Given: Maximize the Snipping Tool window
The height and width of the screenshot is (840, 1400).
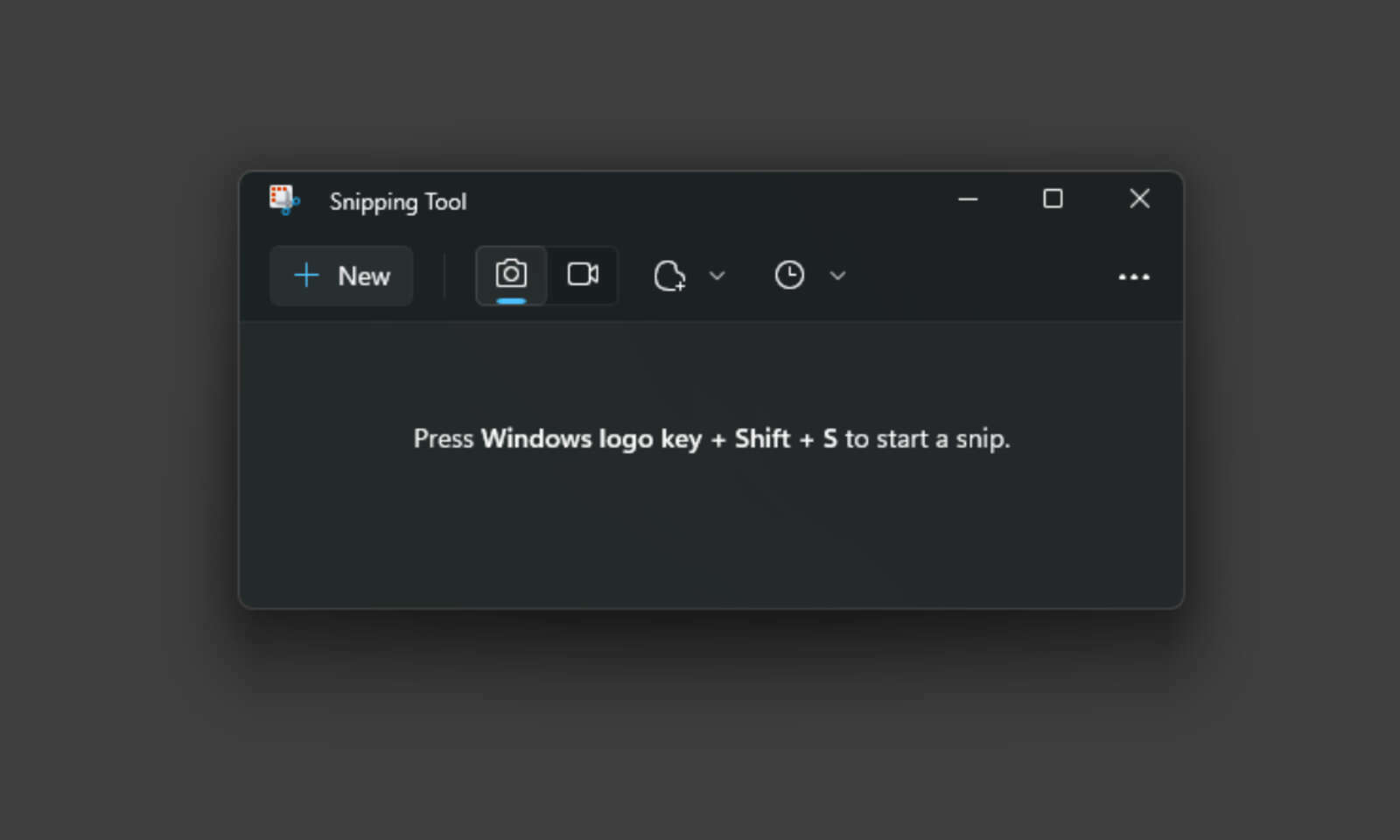Looking at the screenshot, I should [1053, 199].
